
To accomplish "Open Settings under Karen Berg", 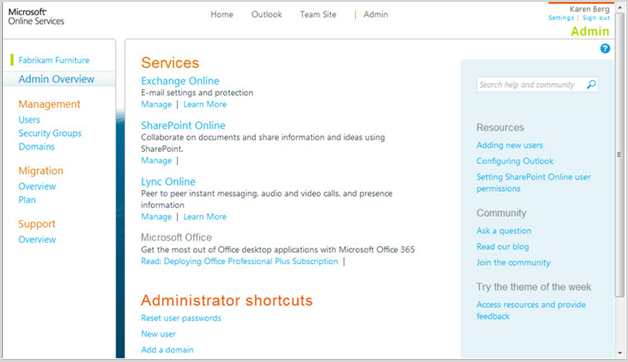I will tap(561, 18).
